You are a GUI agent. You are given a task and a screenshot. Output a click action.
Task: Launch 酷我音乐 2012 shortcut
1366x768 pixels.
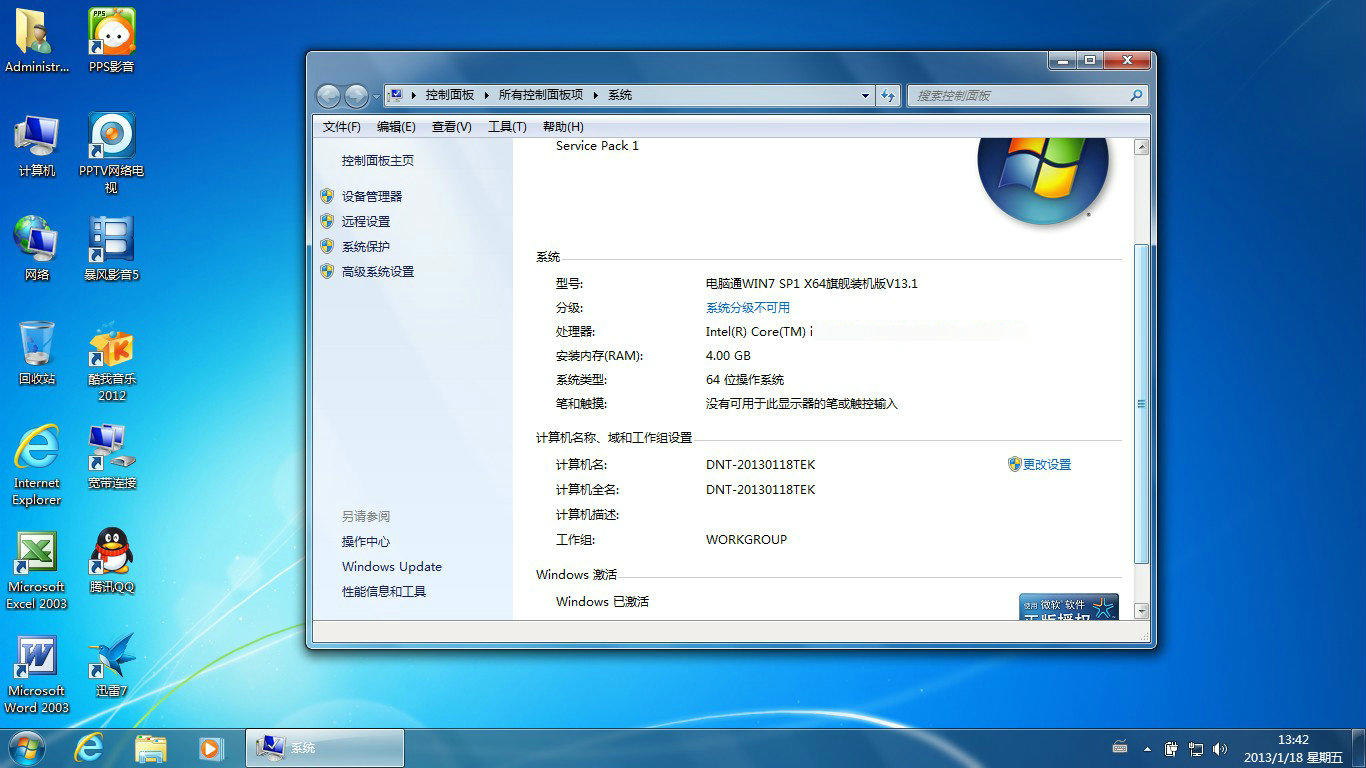tap(111, 361)
